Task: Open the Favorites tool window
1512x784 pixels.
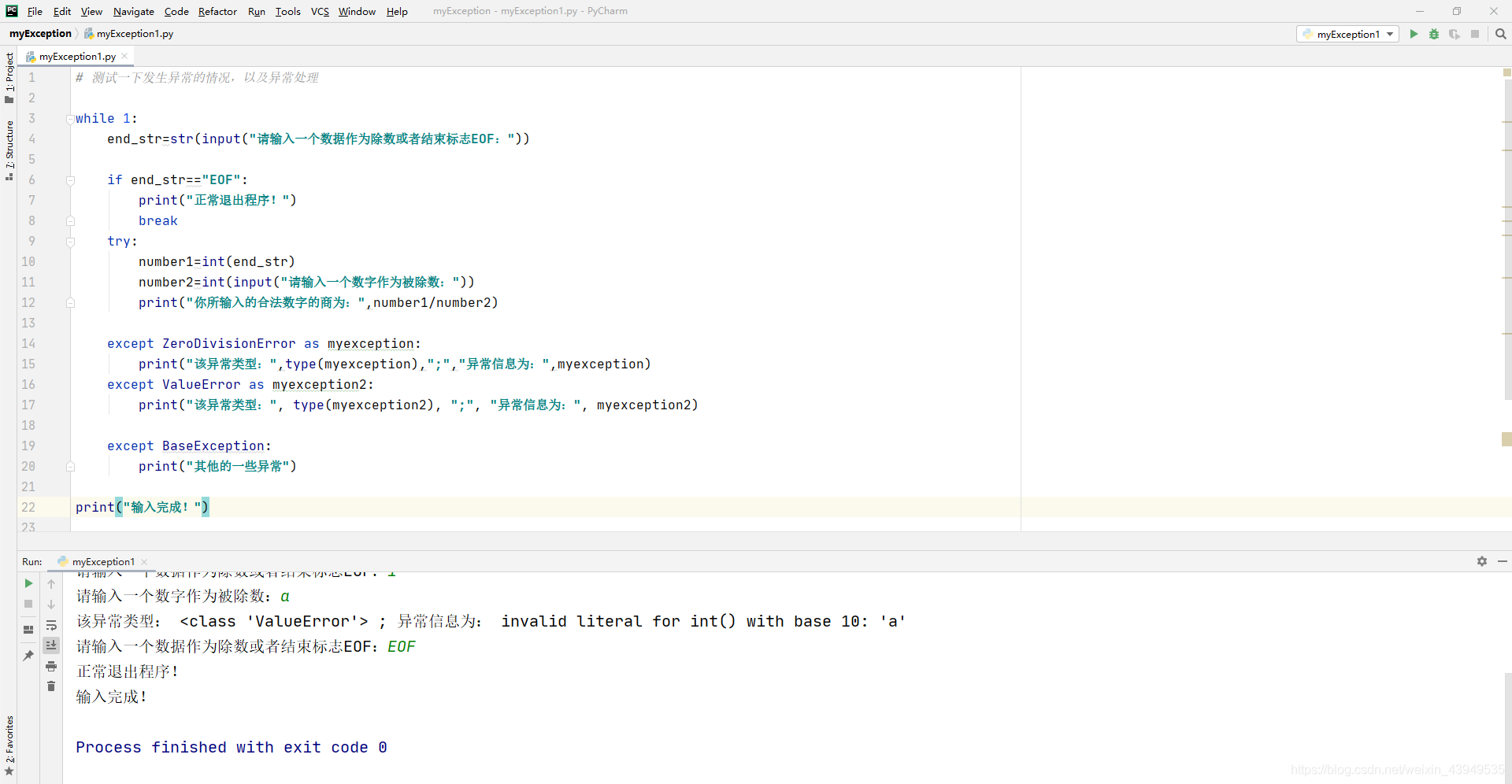Action: pos(9,746)
